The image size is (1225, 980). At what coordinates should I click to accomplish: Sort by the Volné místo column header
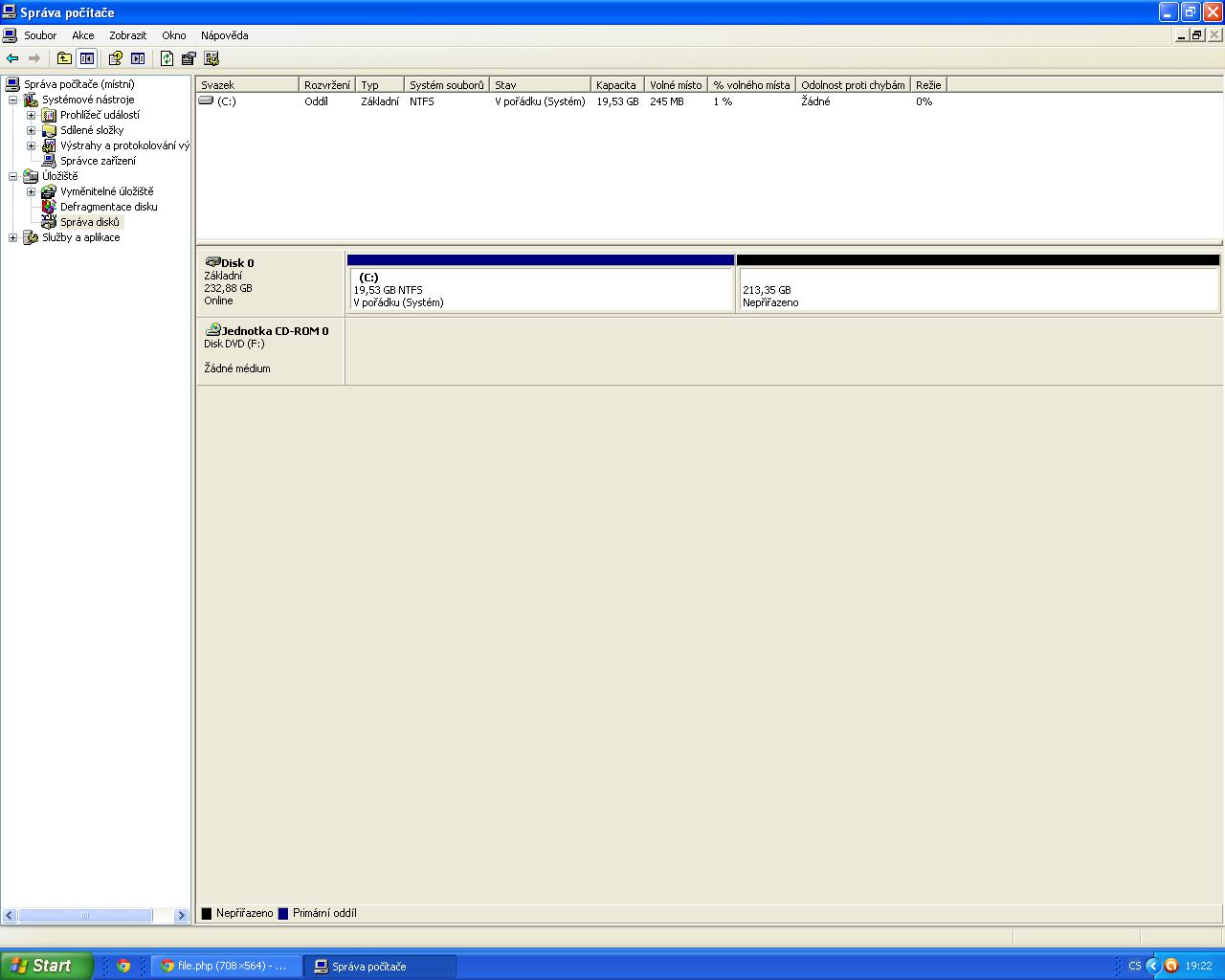click(677, 85)
